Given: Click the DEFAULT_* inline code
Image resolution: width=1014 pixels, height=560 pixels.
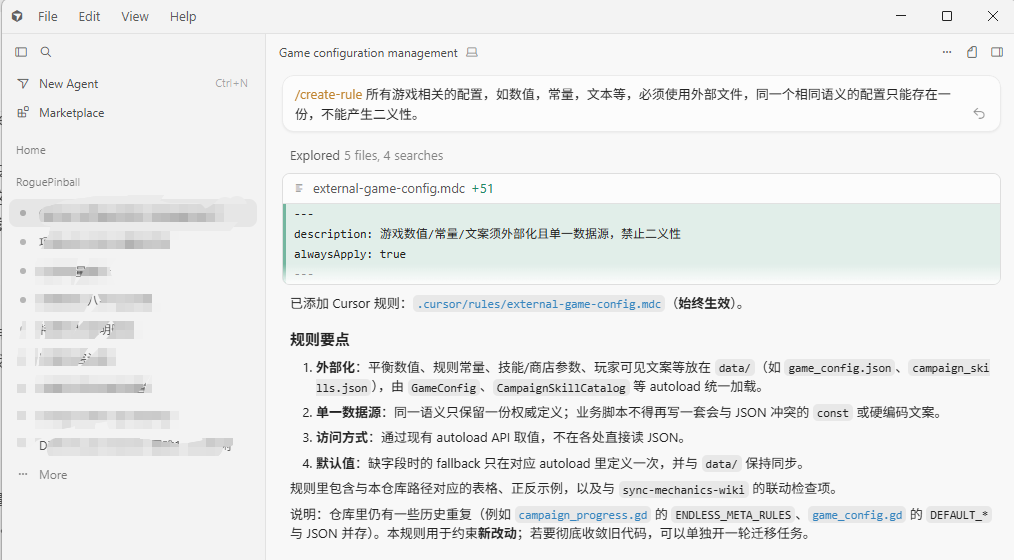Looking at the screenshot, I should (x=959, y=515).
